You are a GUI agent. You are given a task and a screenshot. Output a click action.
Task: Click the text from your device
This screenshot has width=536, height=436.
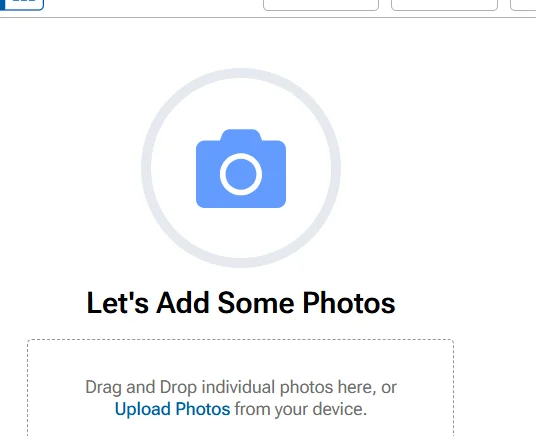301,409
